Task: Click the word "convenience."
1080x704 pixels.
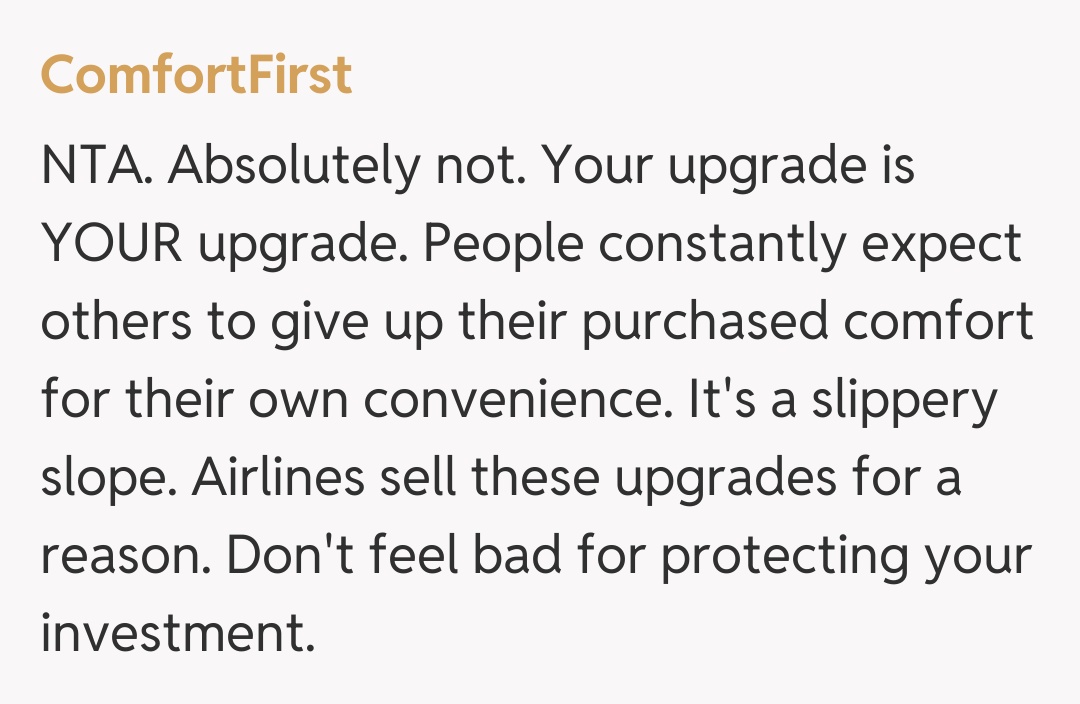Action: tap(519, 400)
